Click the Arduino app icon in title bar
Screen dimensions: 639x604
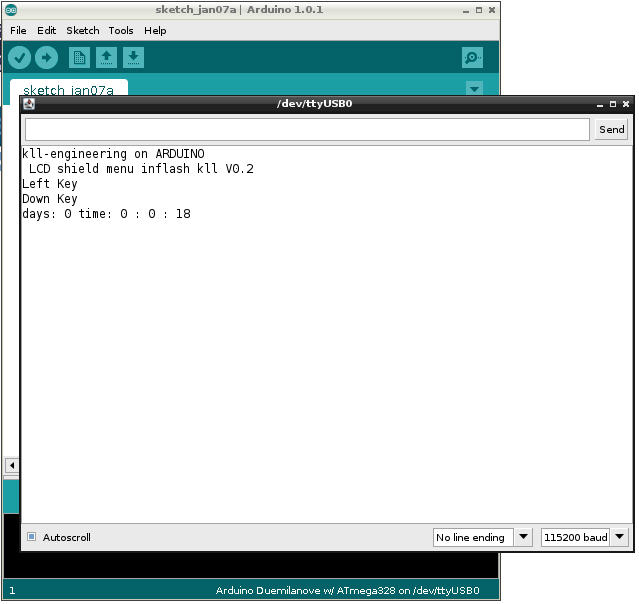pos(10,9)
